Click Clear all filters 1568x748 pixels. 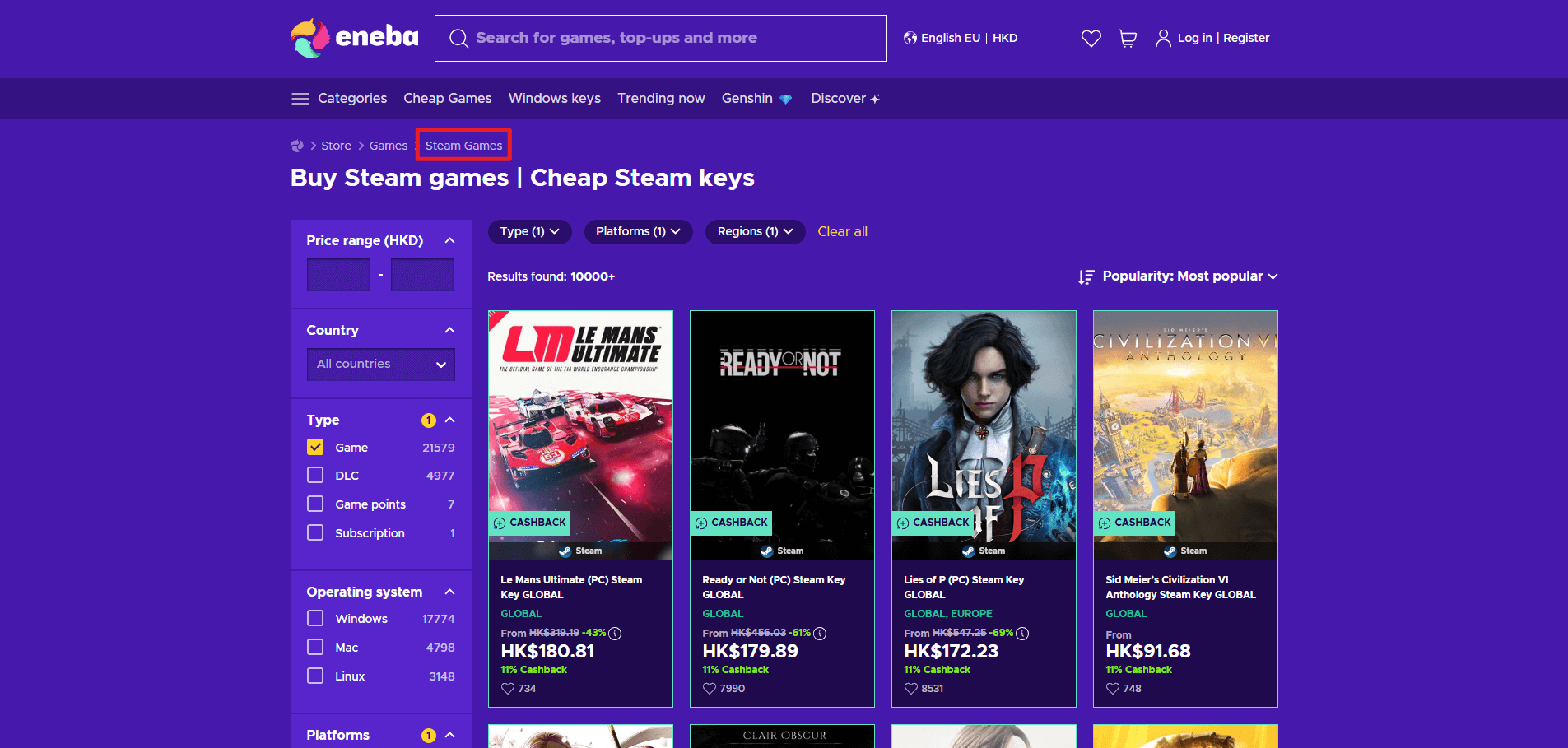pos(842,232)
